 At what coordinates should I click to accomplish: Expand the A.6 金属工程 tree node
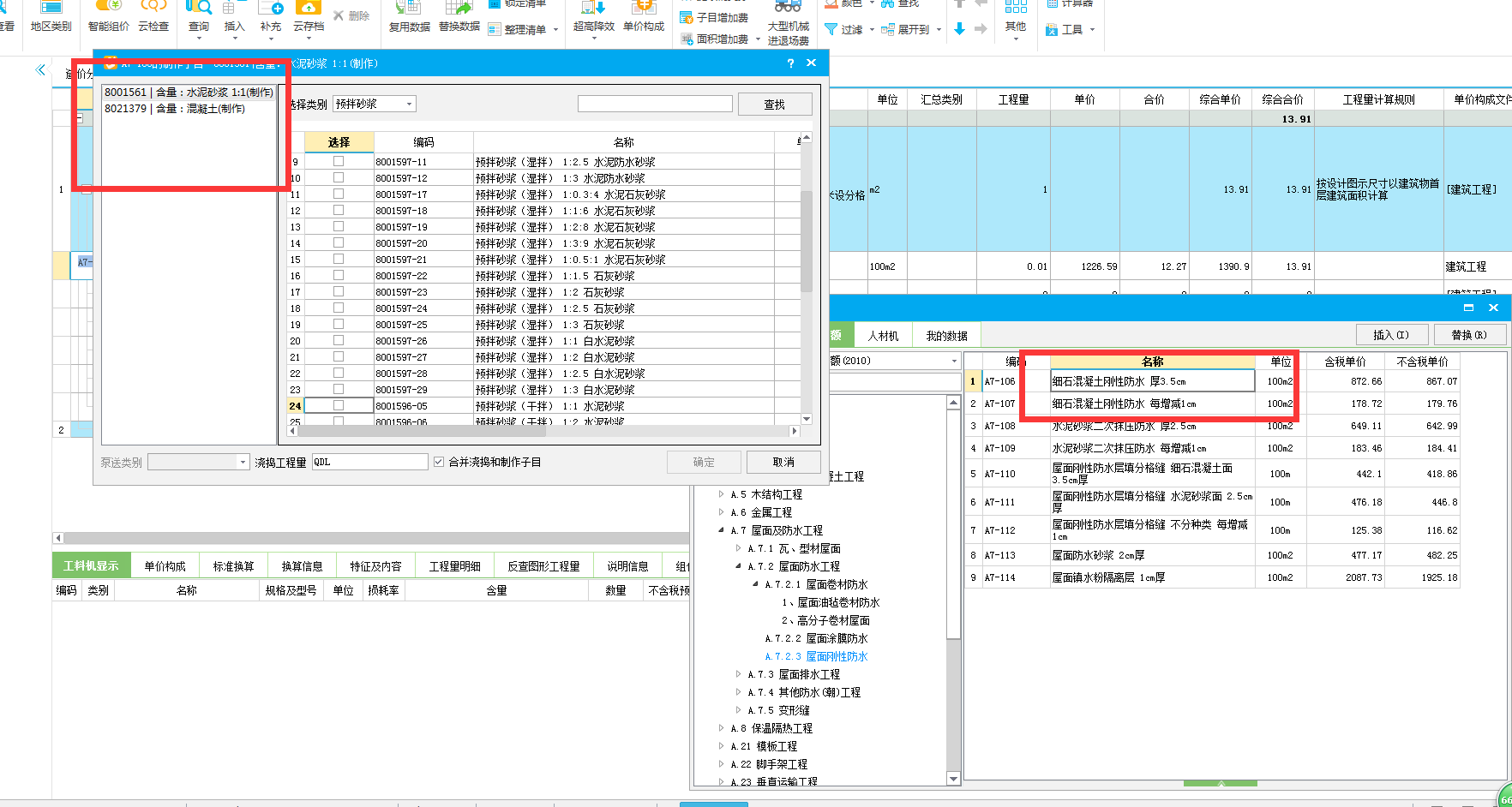click(x=721, y=512)
